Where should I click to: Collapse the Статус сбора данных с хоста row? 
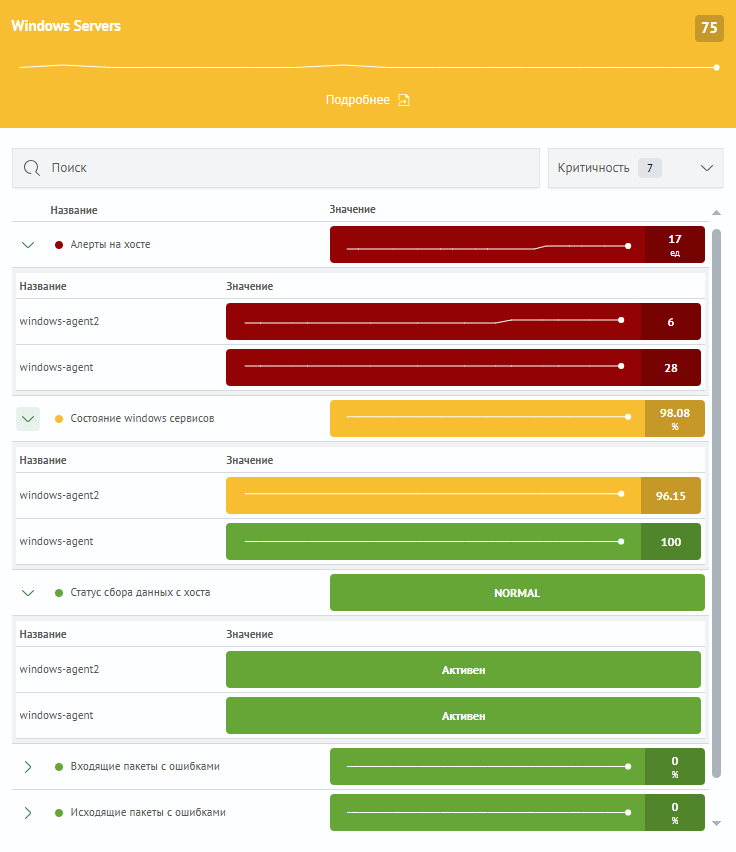[x=28, y=593]
